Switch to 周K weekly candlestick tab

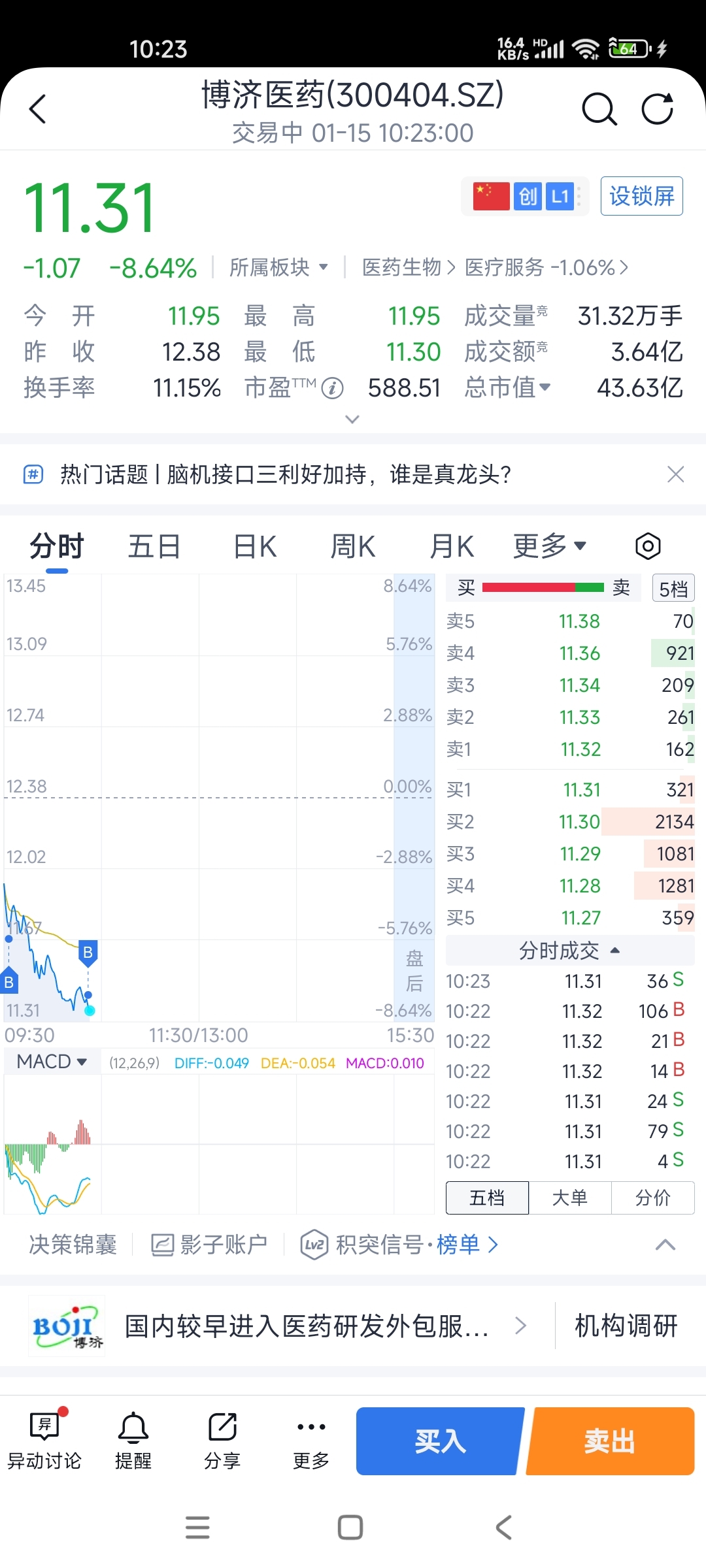[x=353, y=546]
